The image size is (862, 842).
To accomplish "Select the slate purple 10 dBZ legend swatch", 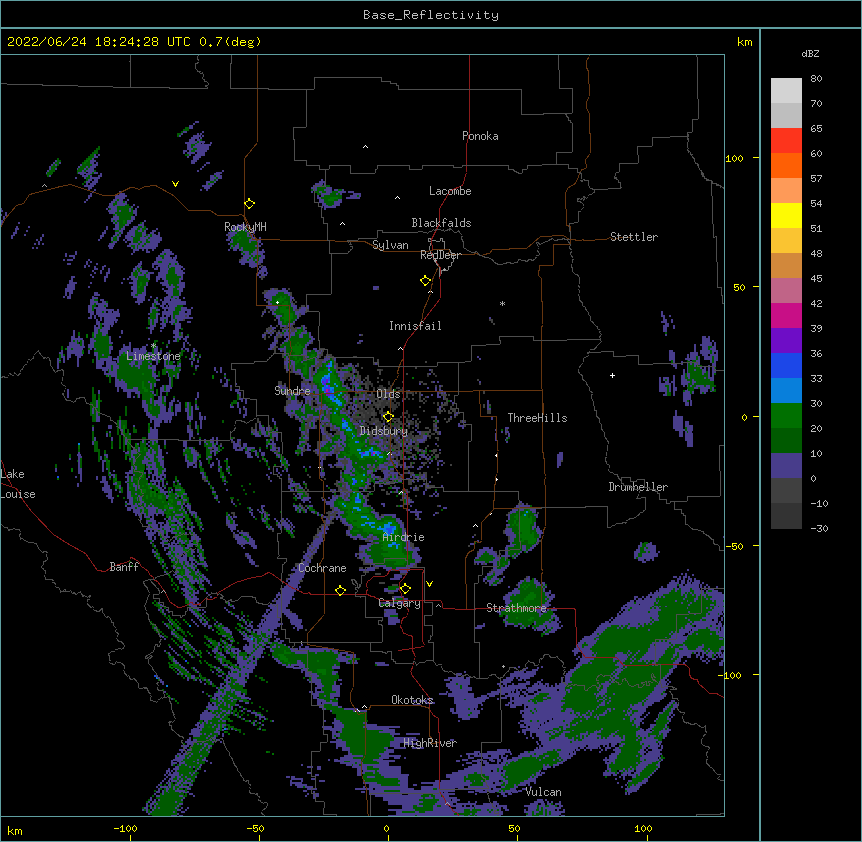I will [x=786, y=466].
